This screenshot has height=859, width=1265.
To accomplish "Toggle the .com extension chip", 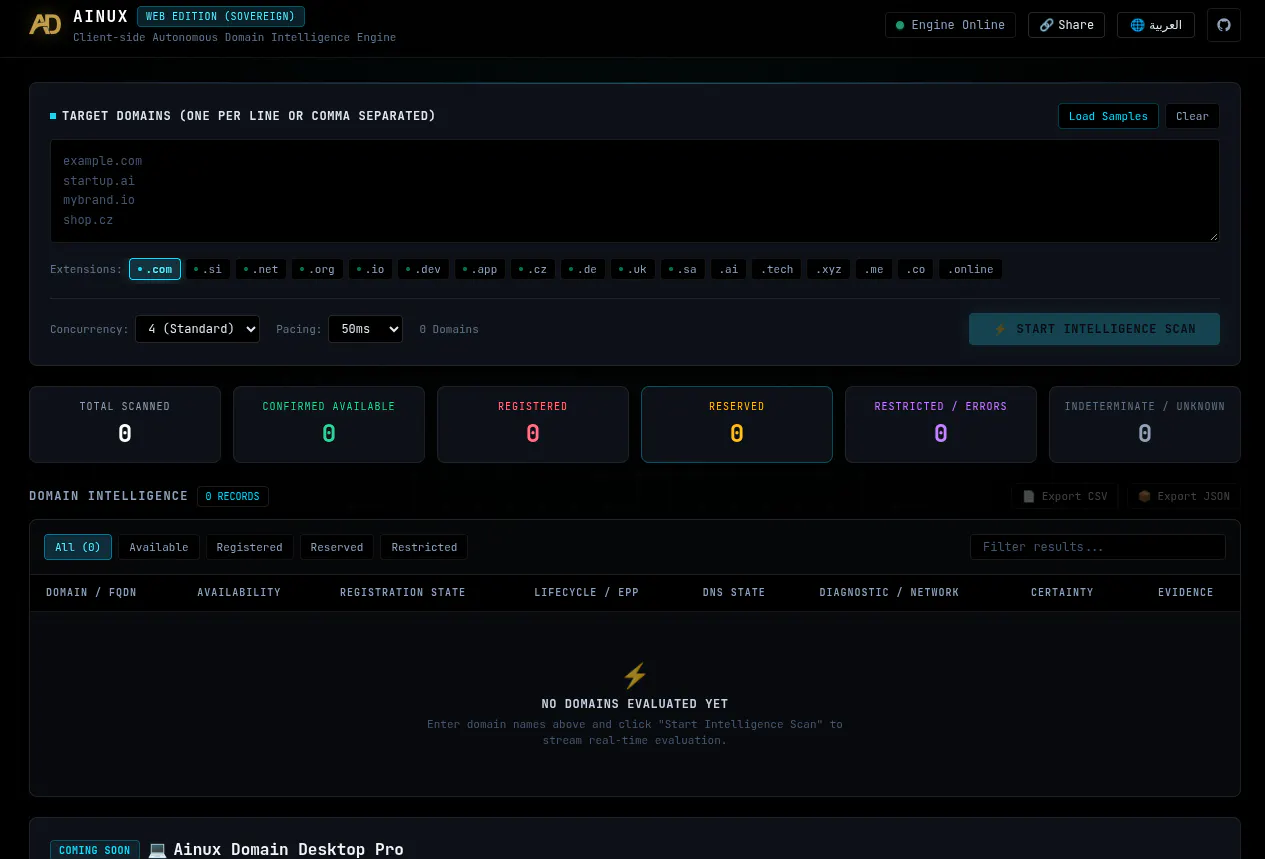I will pyautogui.click(x=155, y=269).
